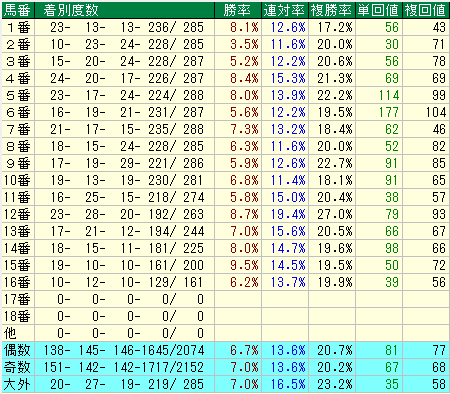Select the 5番 row label

coord(18,95)
